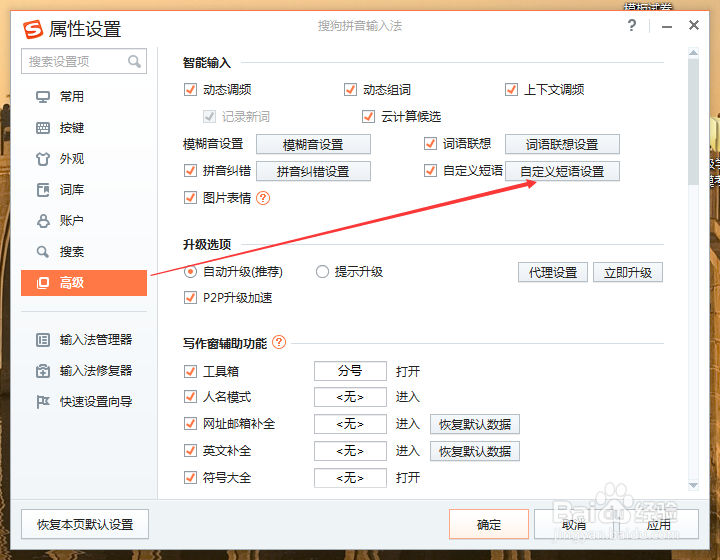Launch 快速设置向导 text entry
This screenshot has height=560, width=720.
(96, 402)
